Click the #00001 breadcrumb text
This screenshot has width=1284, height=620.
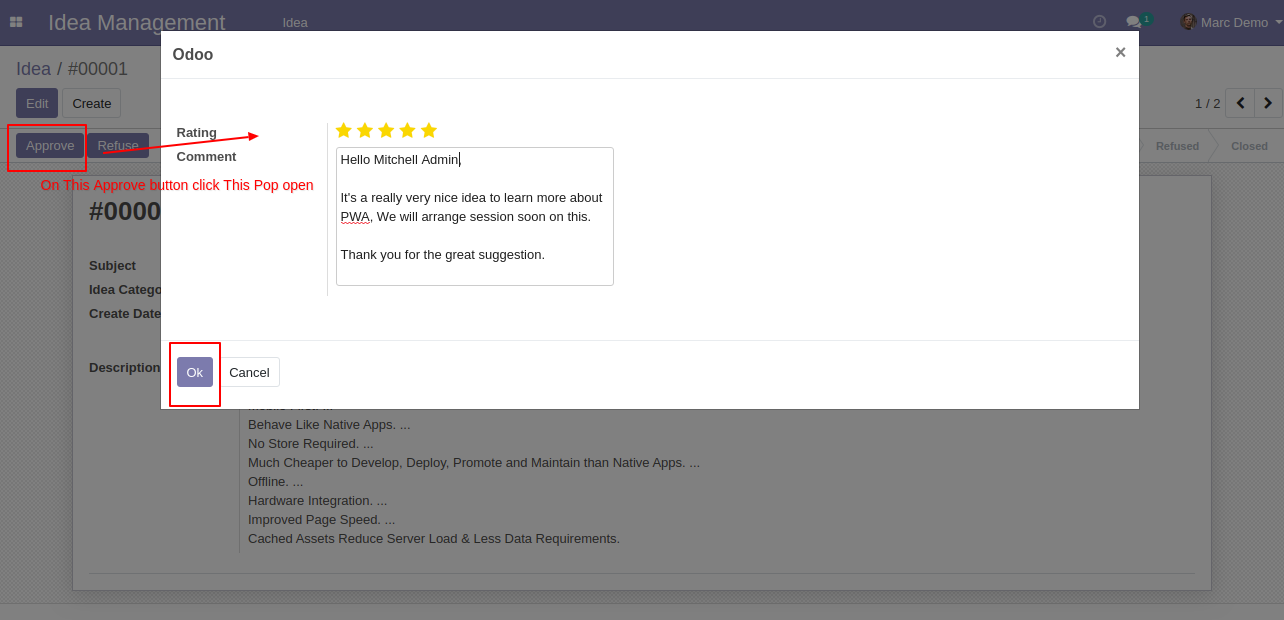pos(98,69)
